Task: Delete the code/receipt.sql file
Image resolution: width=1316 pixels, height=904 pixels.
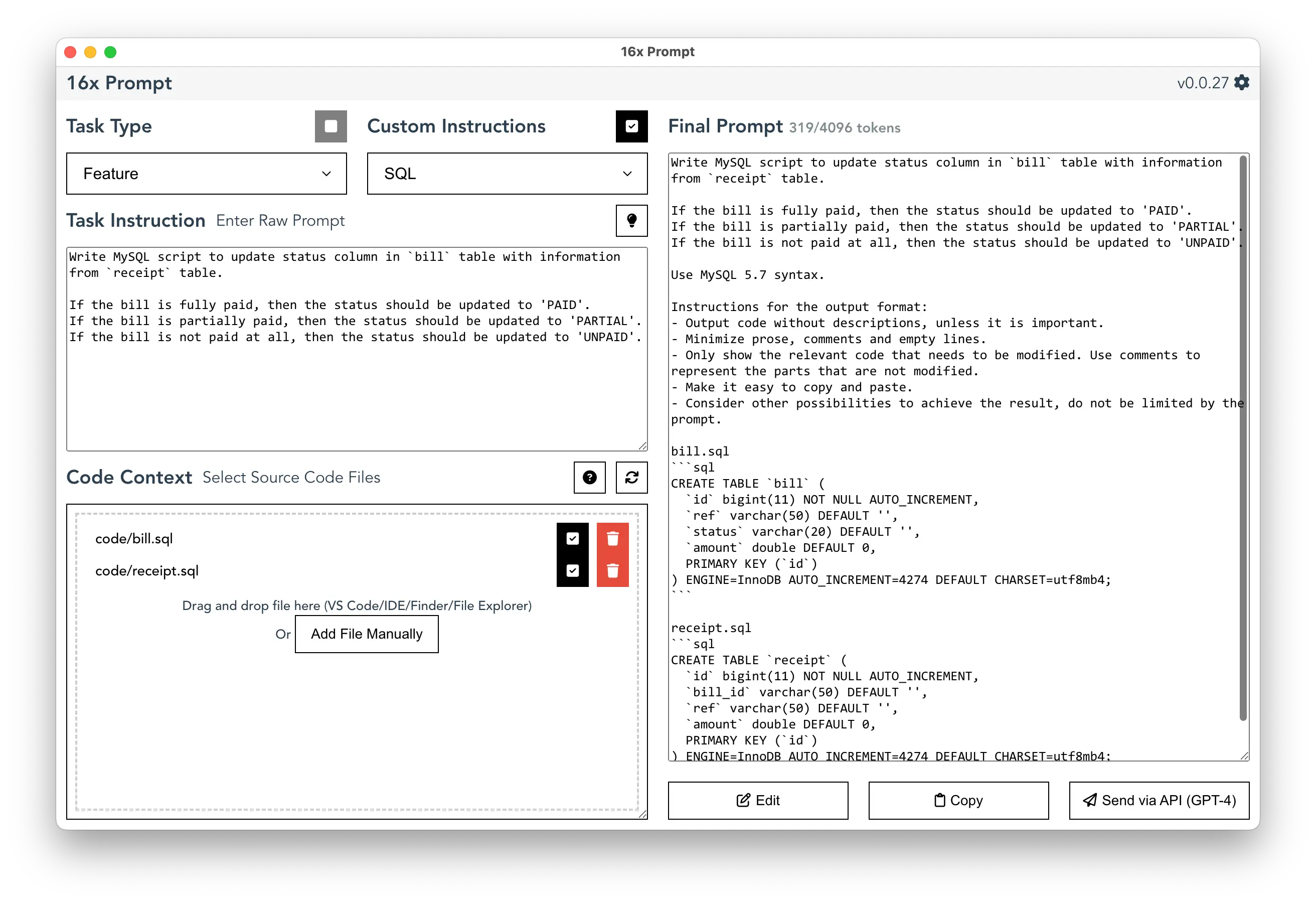Action: coord(613,570)
